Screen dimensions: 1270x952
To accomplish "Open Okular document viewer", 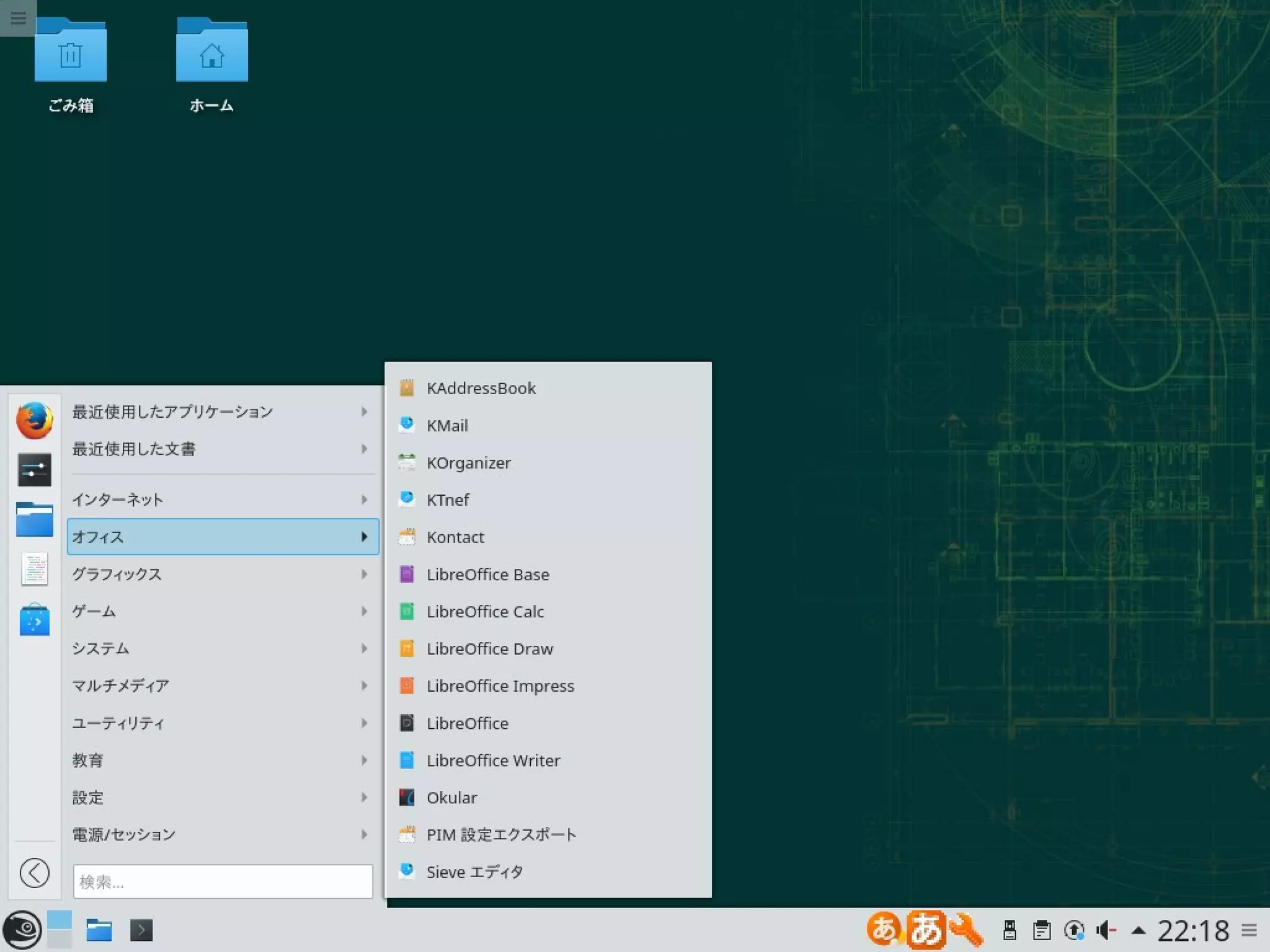I will (548, 797).
